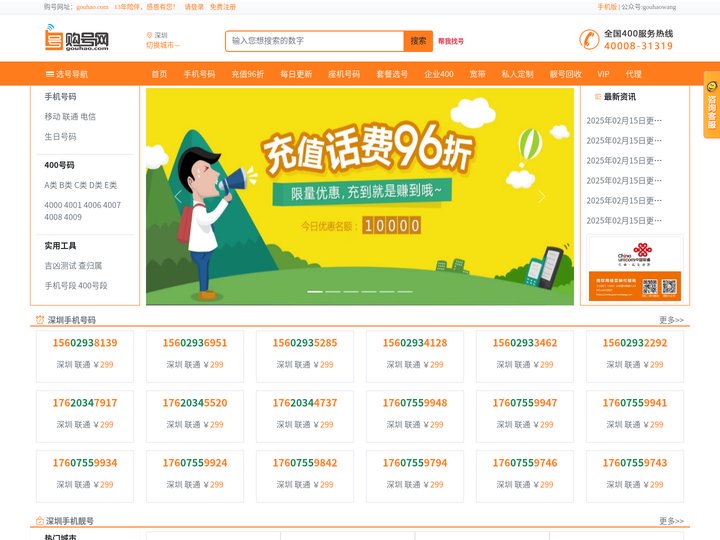Click the 帮我找号 link
Screen dimensions: 720x540
click(450, 41)
